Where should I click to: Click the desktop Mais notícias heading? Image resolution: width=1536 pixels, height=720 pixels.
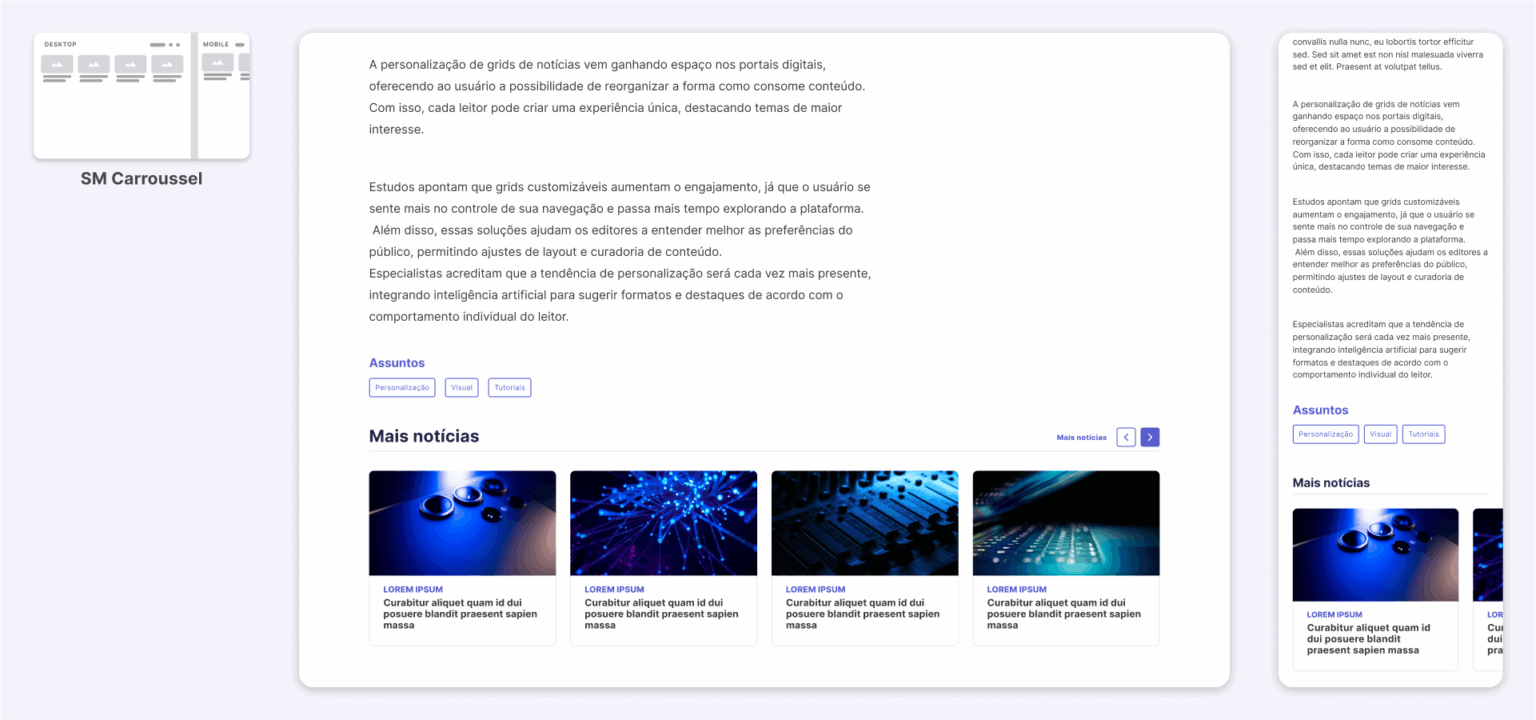[424, 436]
